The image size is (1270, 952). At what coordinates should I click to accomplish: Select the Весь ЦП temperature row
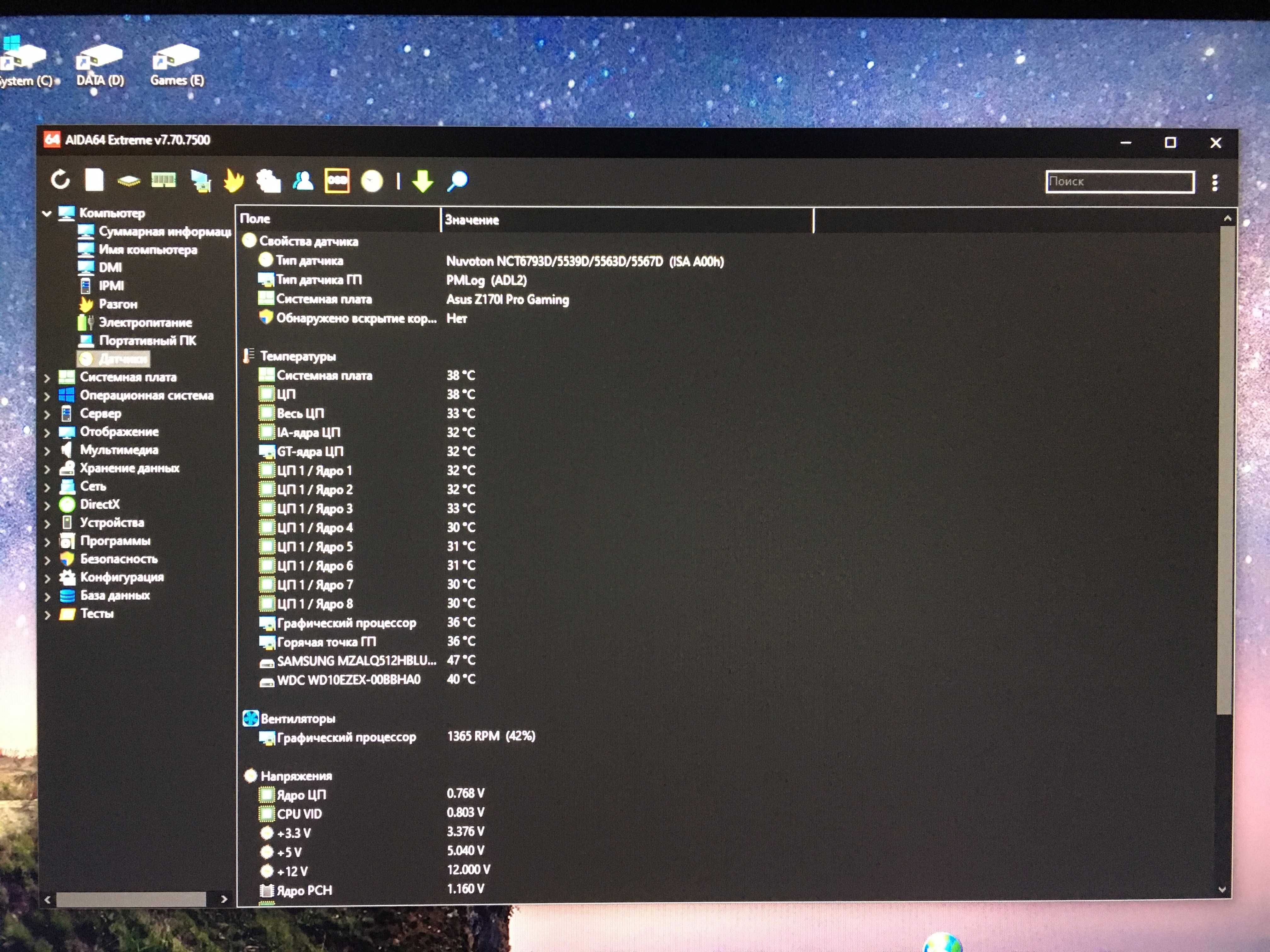pyautogui.click(x=367, y=414)
